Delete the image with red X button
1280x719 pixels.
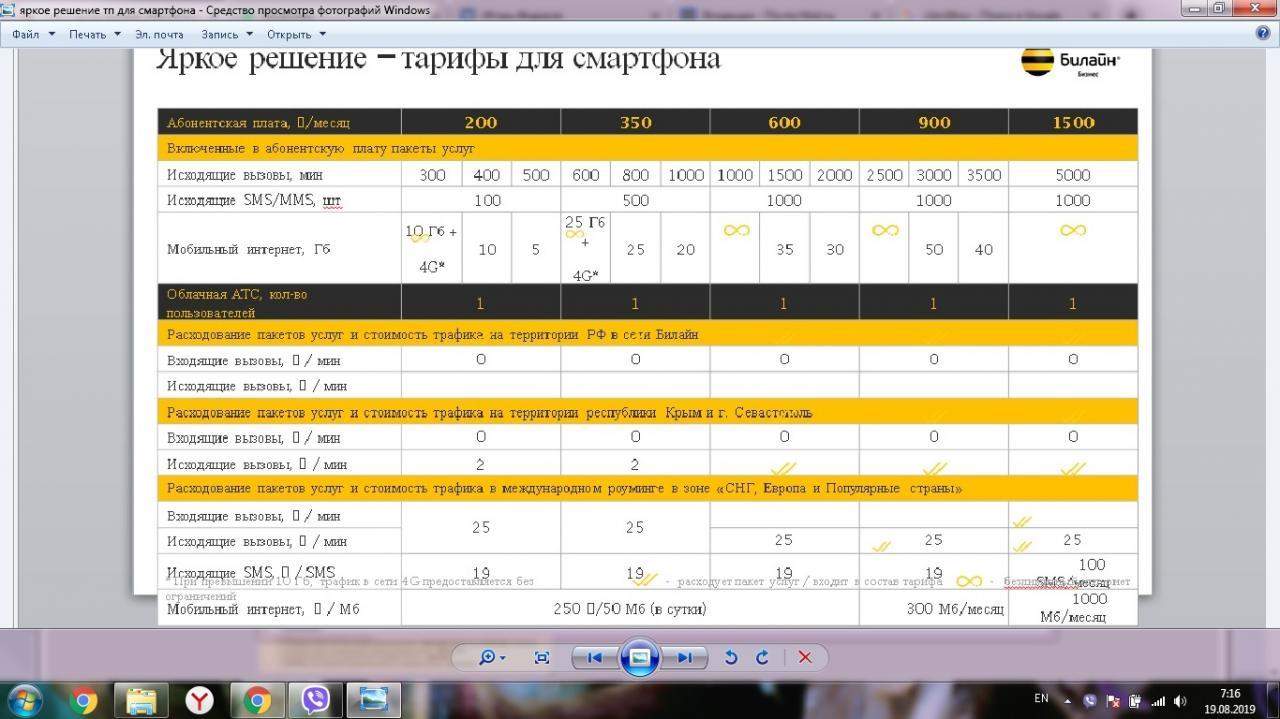coord(804,657)
